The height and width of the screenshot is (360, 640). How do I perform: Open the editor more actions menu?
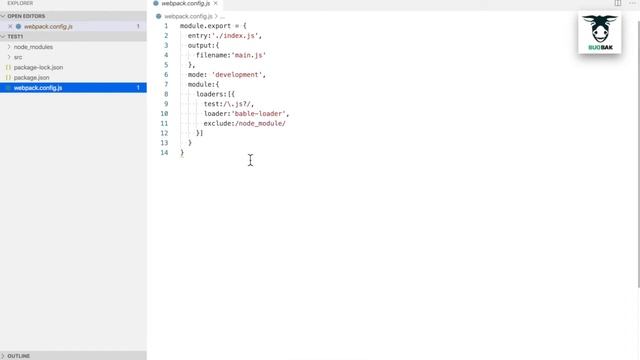point(633,3)
